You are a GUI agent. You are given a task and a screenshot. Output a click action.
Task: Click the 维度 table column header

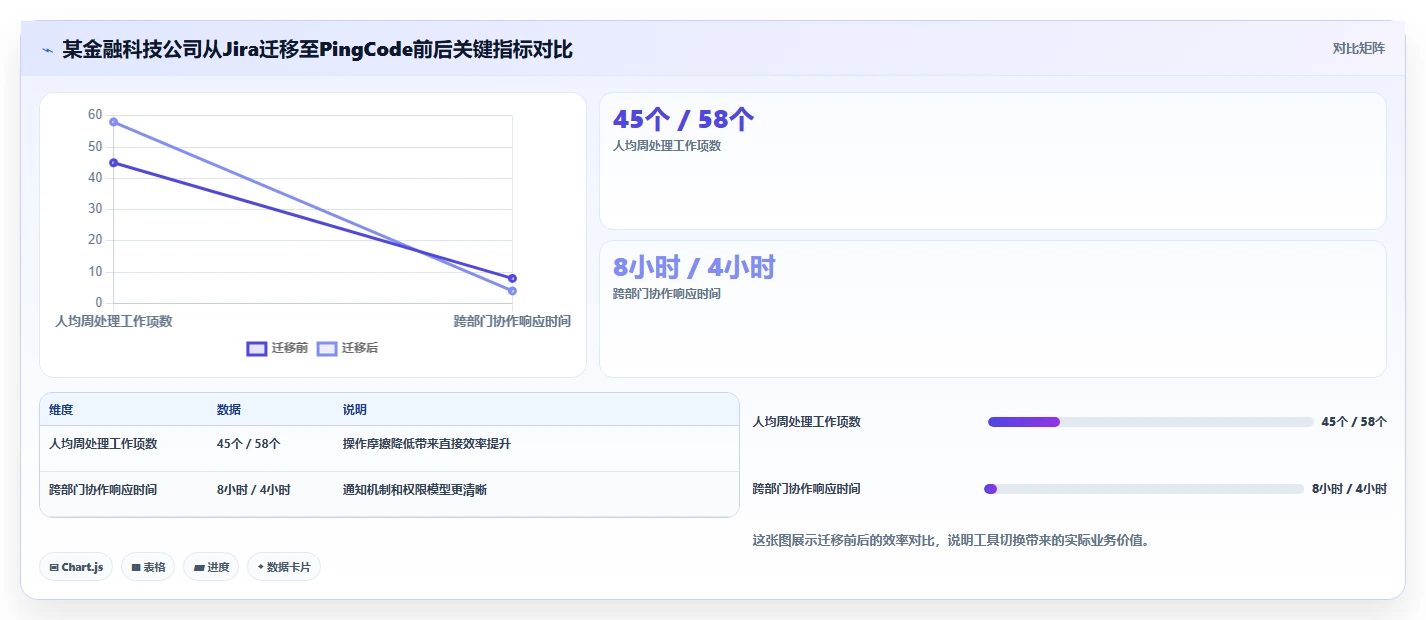(61, 410)
